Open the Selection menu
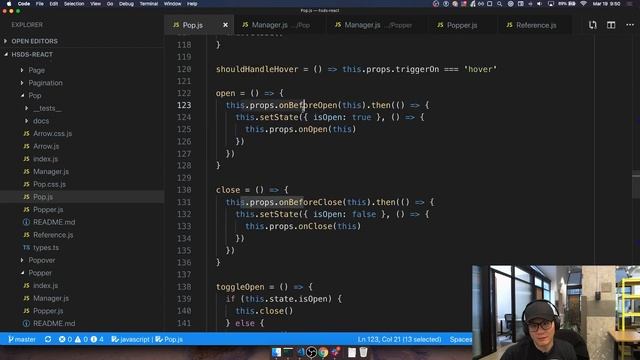The width and height of the screenshot is (640, 360). (74, 4)
